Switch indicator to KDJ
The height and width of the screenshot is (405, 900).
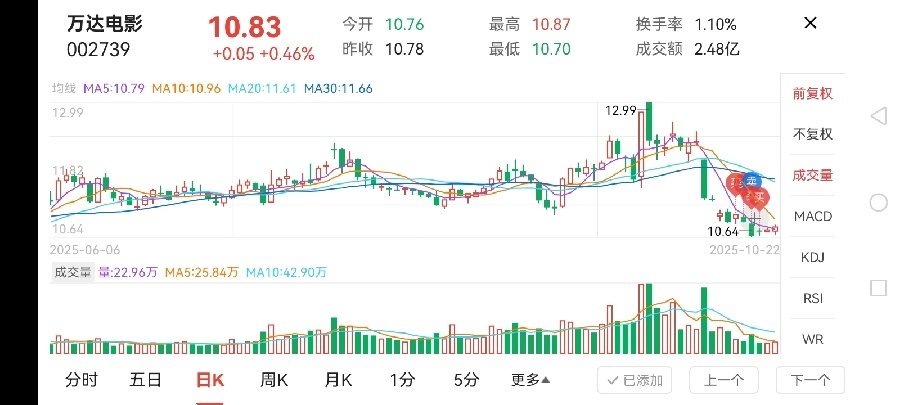[x=813, y=258]
